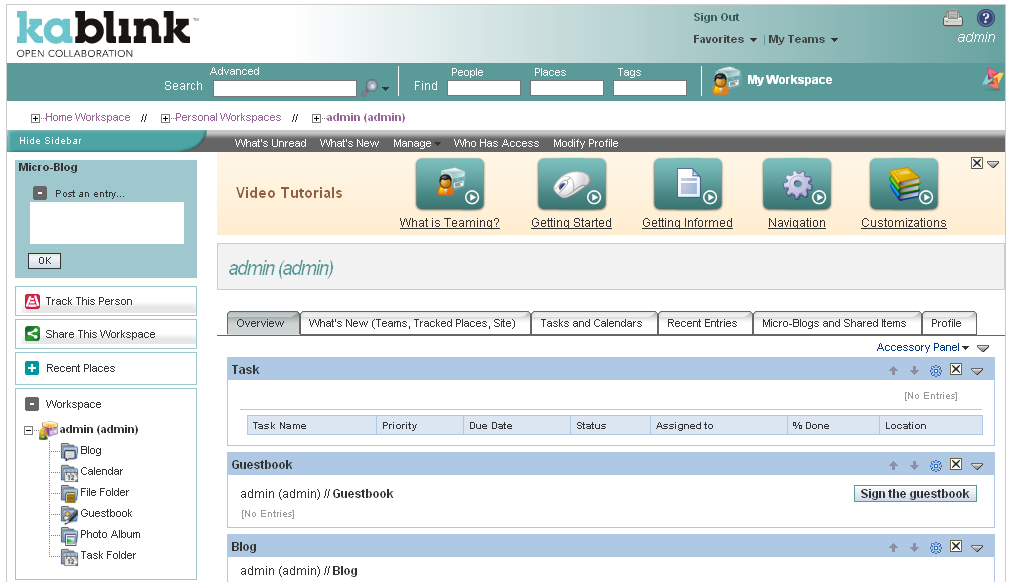The image size is (1012, 582).
Task: Open the Task panel settings gear
Action: click(x=935, y=370)
